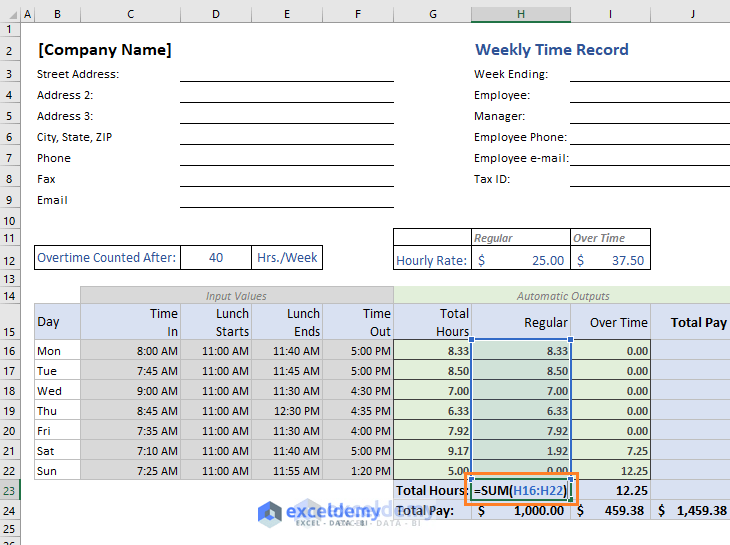Viewport: 730px width, 545px height.
Task: Click the Manager input line
Action: (x=650, y=116)
